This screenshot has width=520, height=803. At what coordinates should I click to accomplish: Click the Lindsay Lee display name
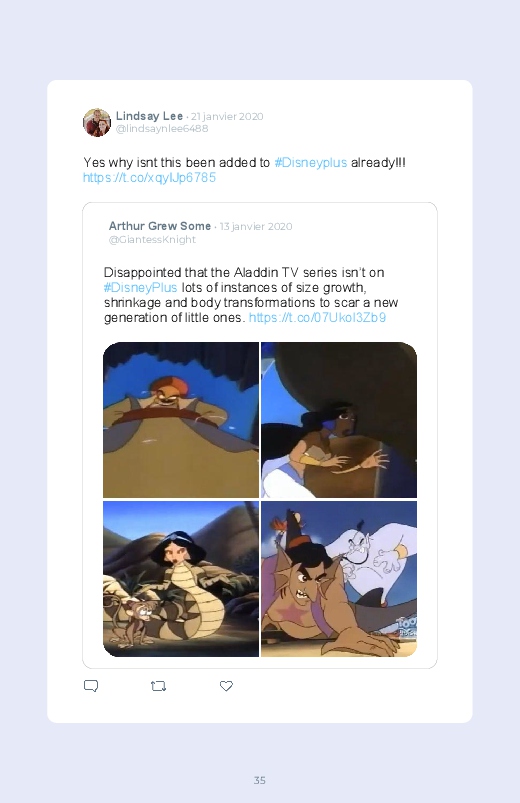point(149,116)
